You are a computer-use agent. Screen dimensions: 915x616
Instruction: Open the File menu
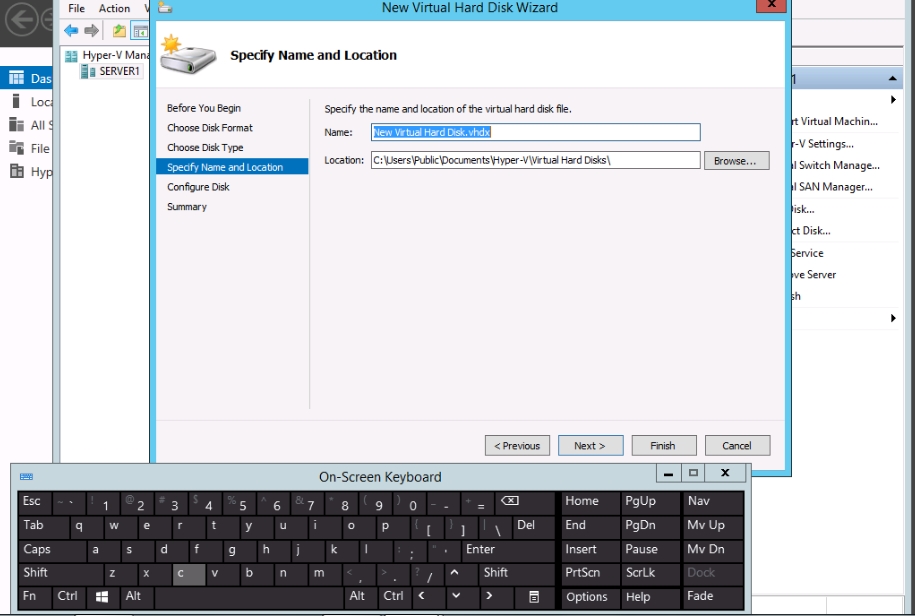click(x=76, y=8)
